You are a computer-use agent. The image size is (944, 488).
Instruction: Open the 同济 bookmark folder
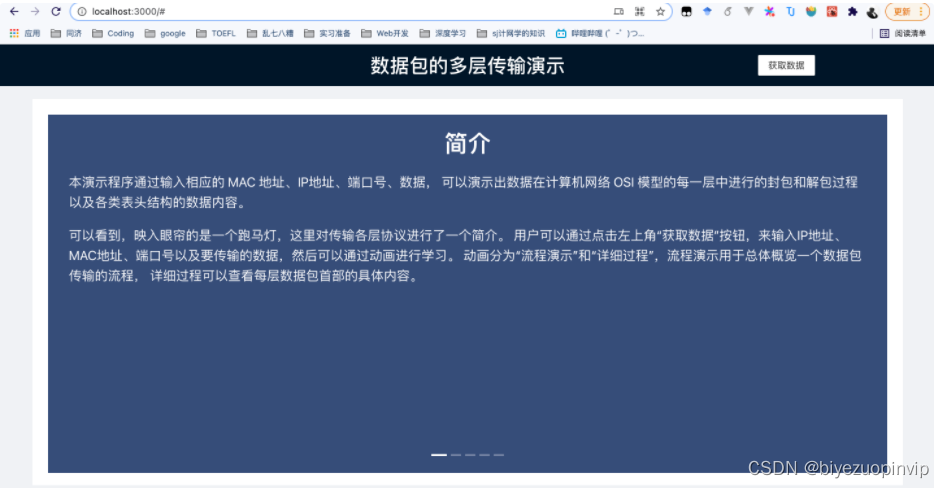point(66,33)
